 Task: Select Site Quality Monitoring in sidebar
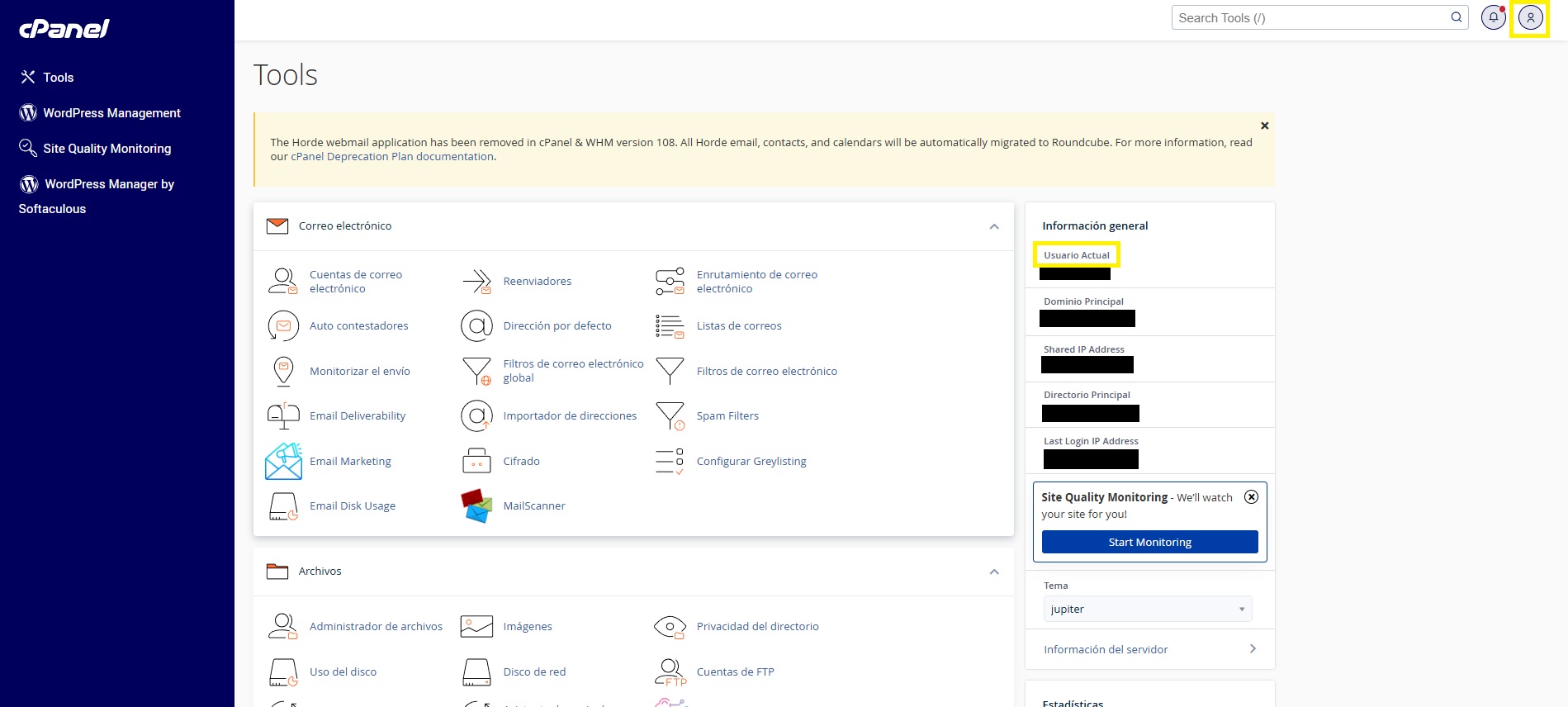[107, 149]
